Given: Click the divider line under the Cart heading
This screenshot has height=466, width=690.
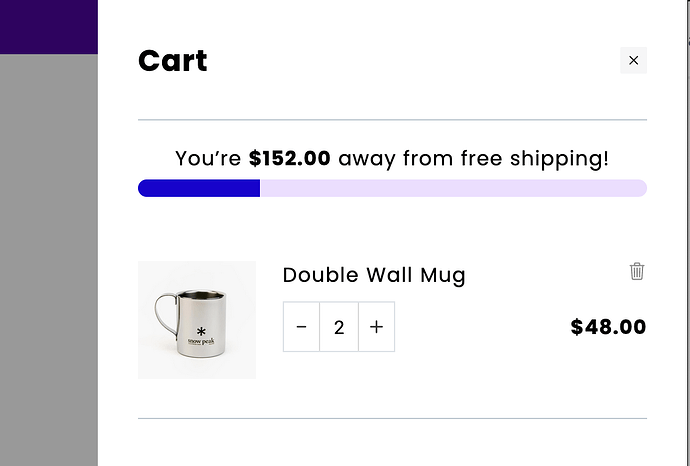Looking at the screenshot, I should pyautogui.click(x=392, y=120).
